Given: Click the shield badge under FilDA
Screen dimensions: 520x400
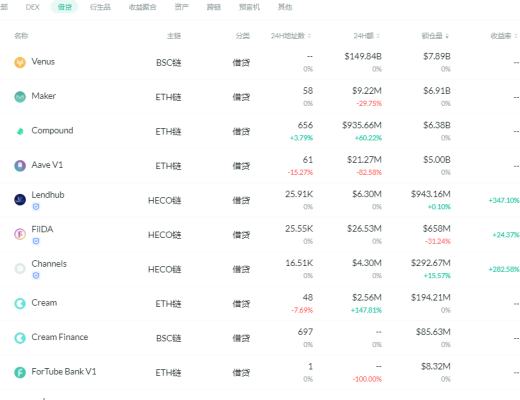Looking at the screenshot, I should pos(36,241).
